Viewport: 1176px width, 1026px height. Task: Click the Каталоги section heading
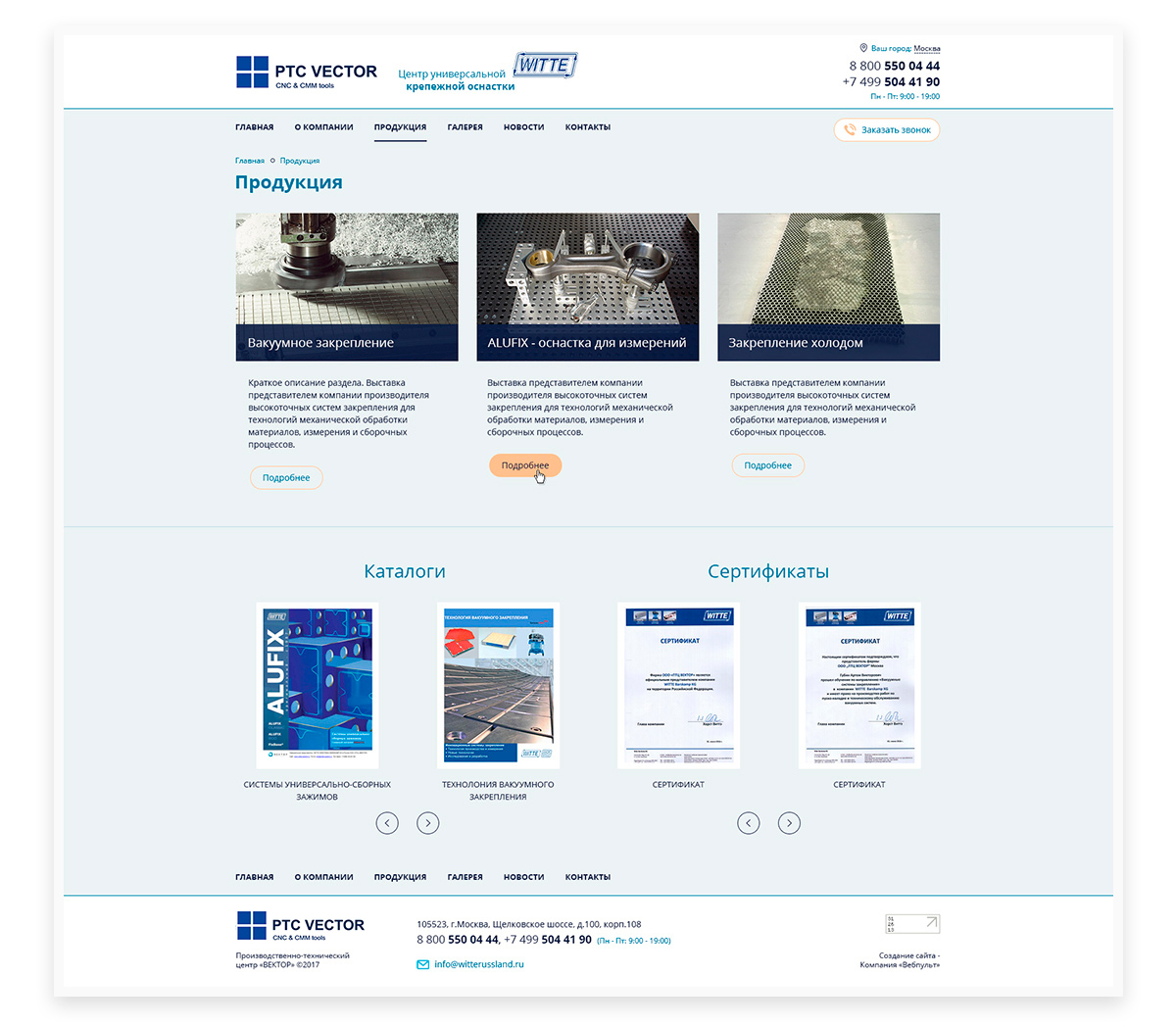pos(405,571)
